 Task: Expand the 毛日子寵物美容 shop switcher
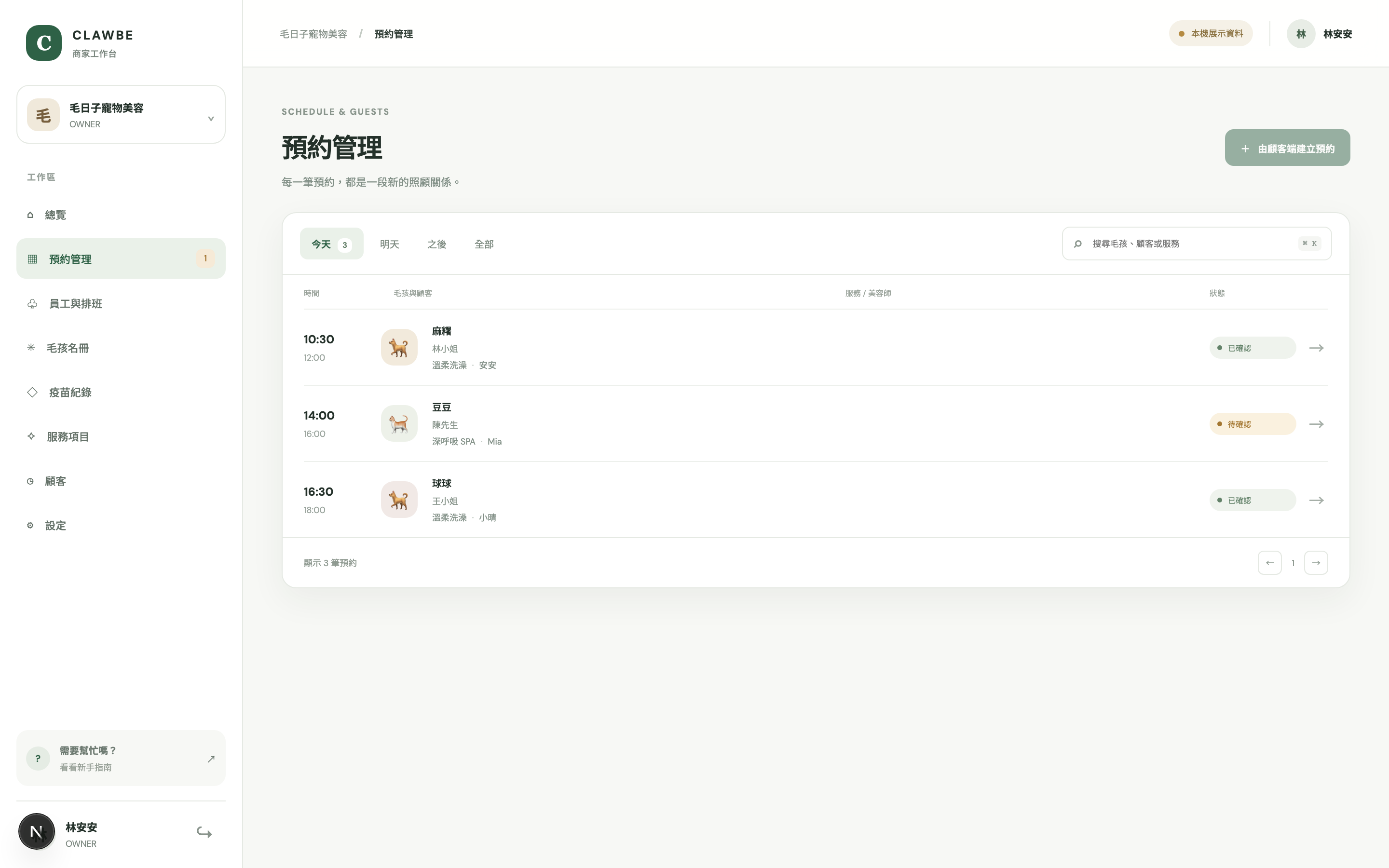(x=121, y=114)
